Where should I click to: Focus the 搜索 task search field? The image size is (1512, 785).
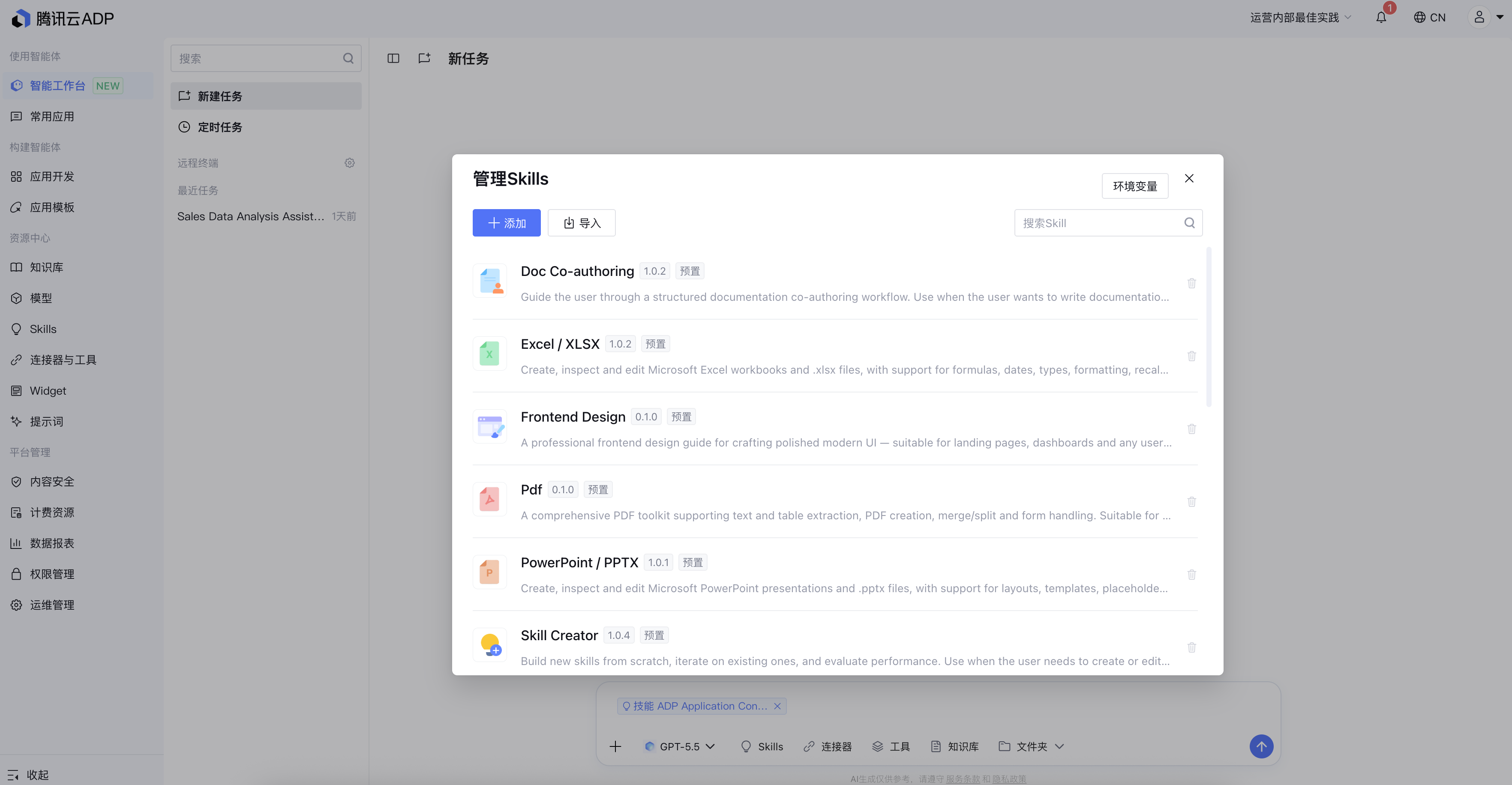point(266,58)
